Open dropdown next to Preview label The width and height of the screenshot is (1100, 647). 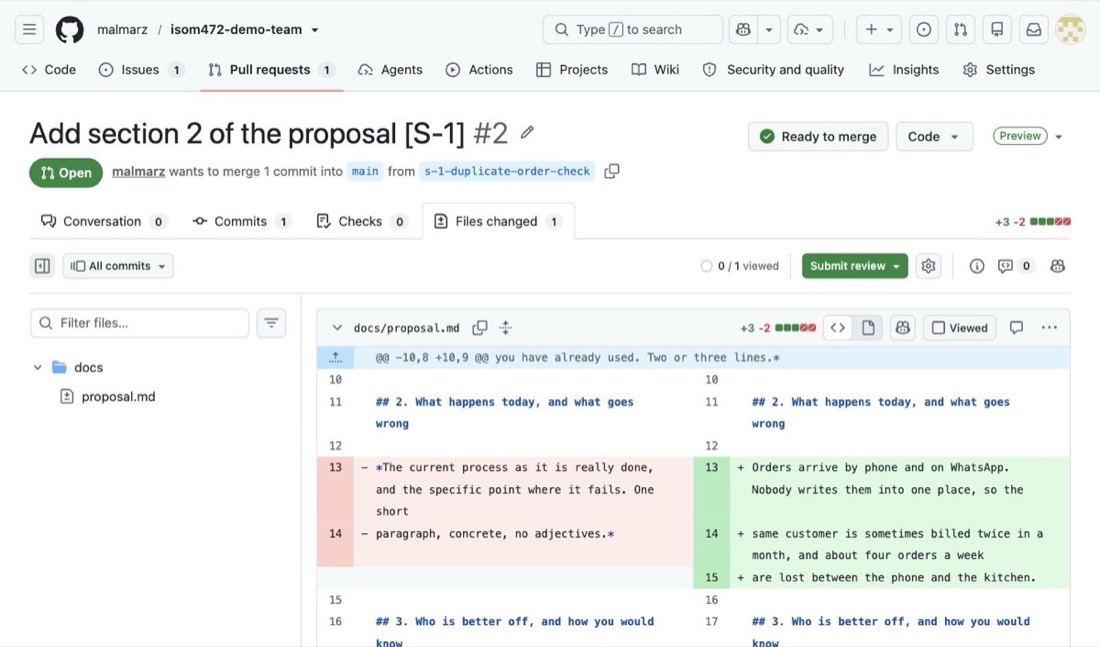pos(1059,137)
